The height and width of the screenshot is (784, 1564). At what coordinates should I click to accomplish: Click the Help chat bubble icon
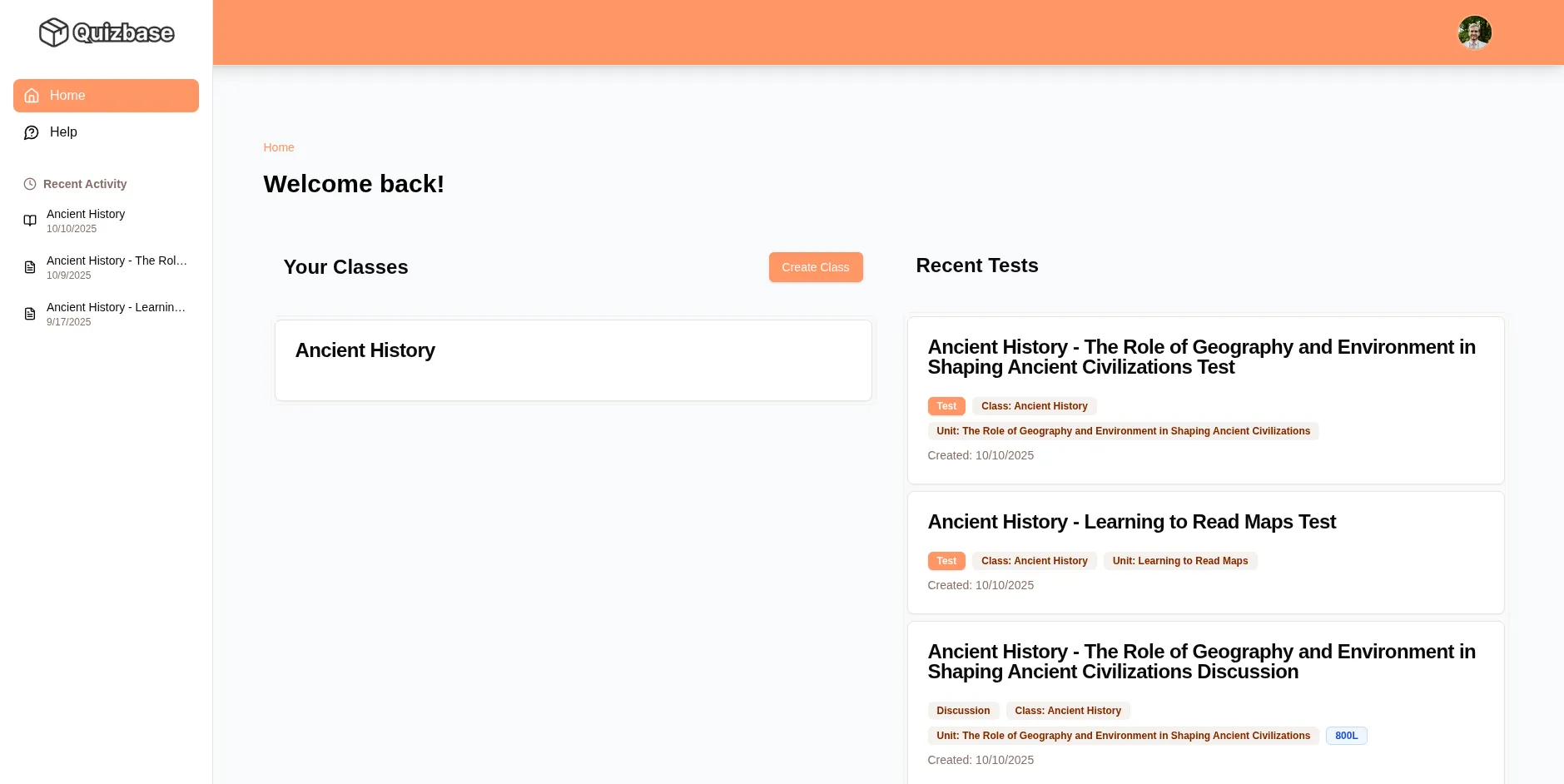coord(32,132)
